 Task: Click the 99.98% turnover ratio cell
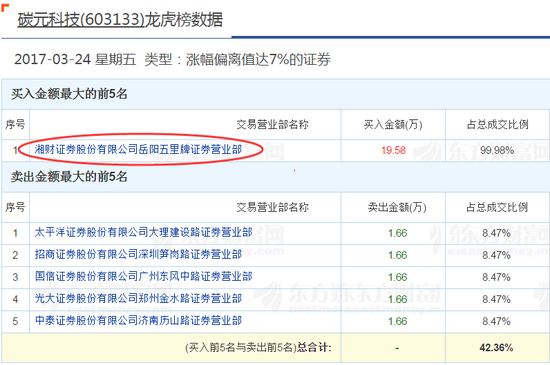click(497, 150)
